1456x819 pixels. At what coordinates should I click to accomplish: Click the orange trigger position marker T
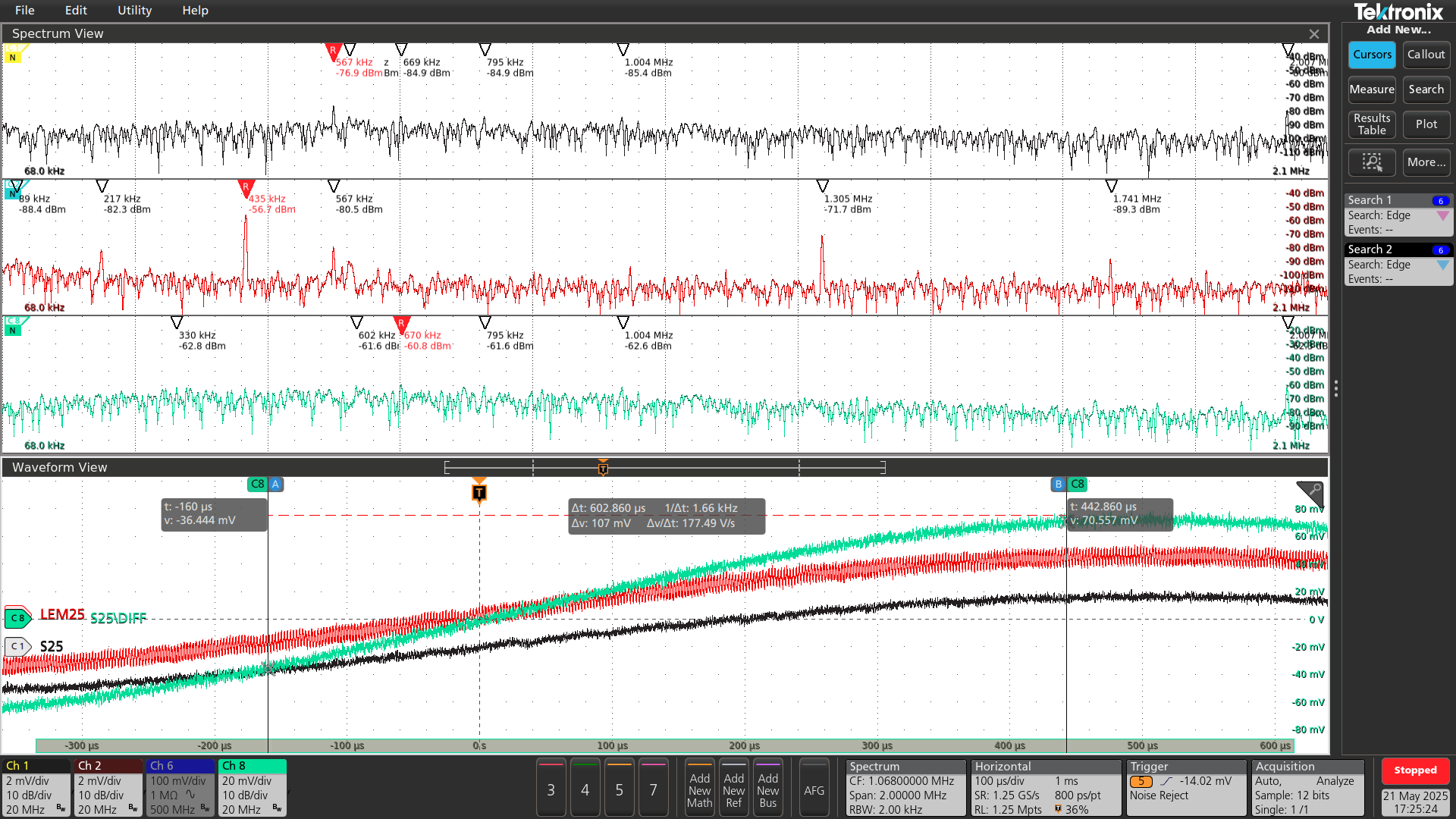[x=479, y=493]
